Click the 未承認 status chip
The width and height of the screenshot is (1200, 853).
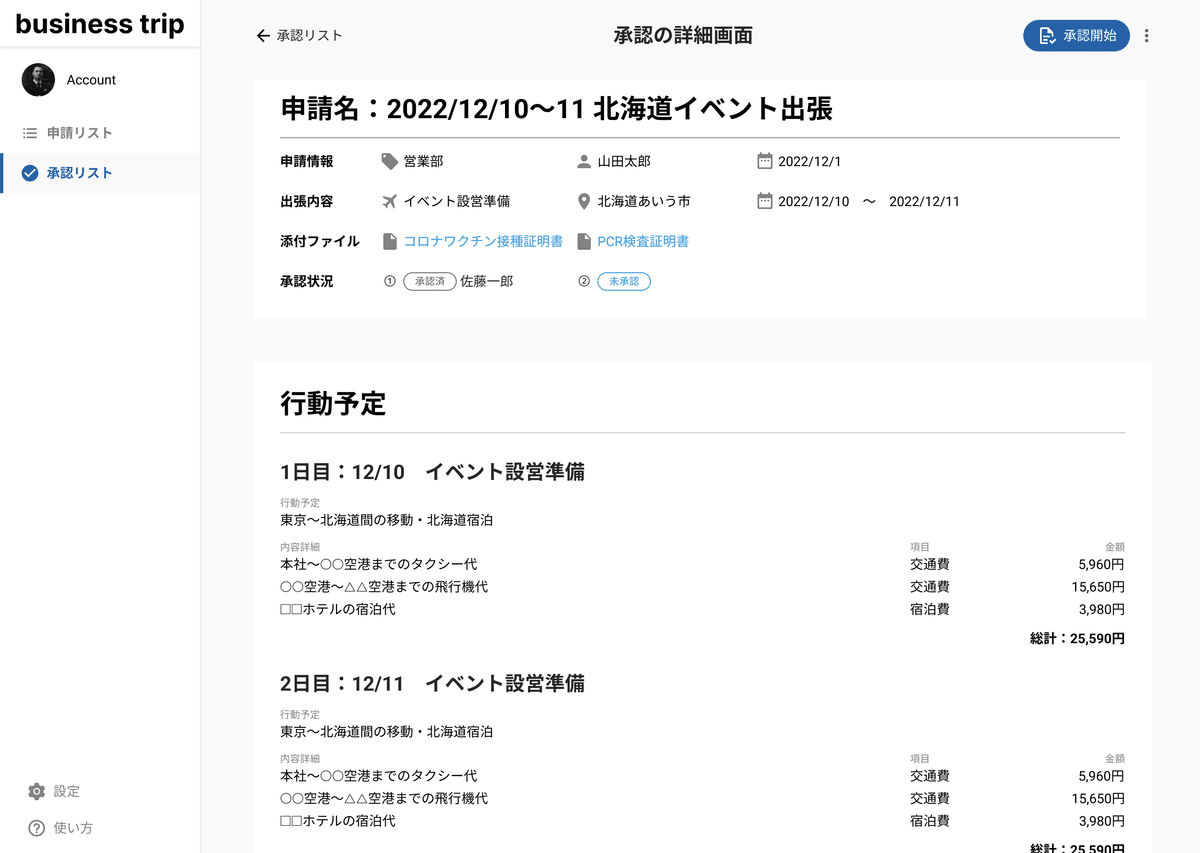pos(624,282)
